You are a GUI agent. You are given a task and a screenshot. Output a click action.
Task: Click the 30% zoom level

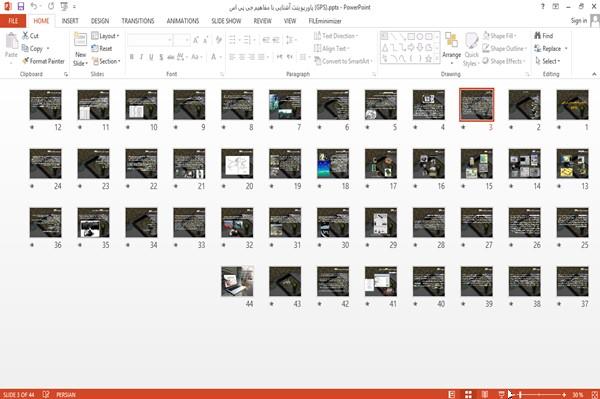pos(577,394)
